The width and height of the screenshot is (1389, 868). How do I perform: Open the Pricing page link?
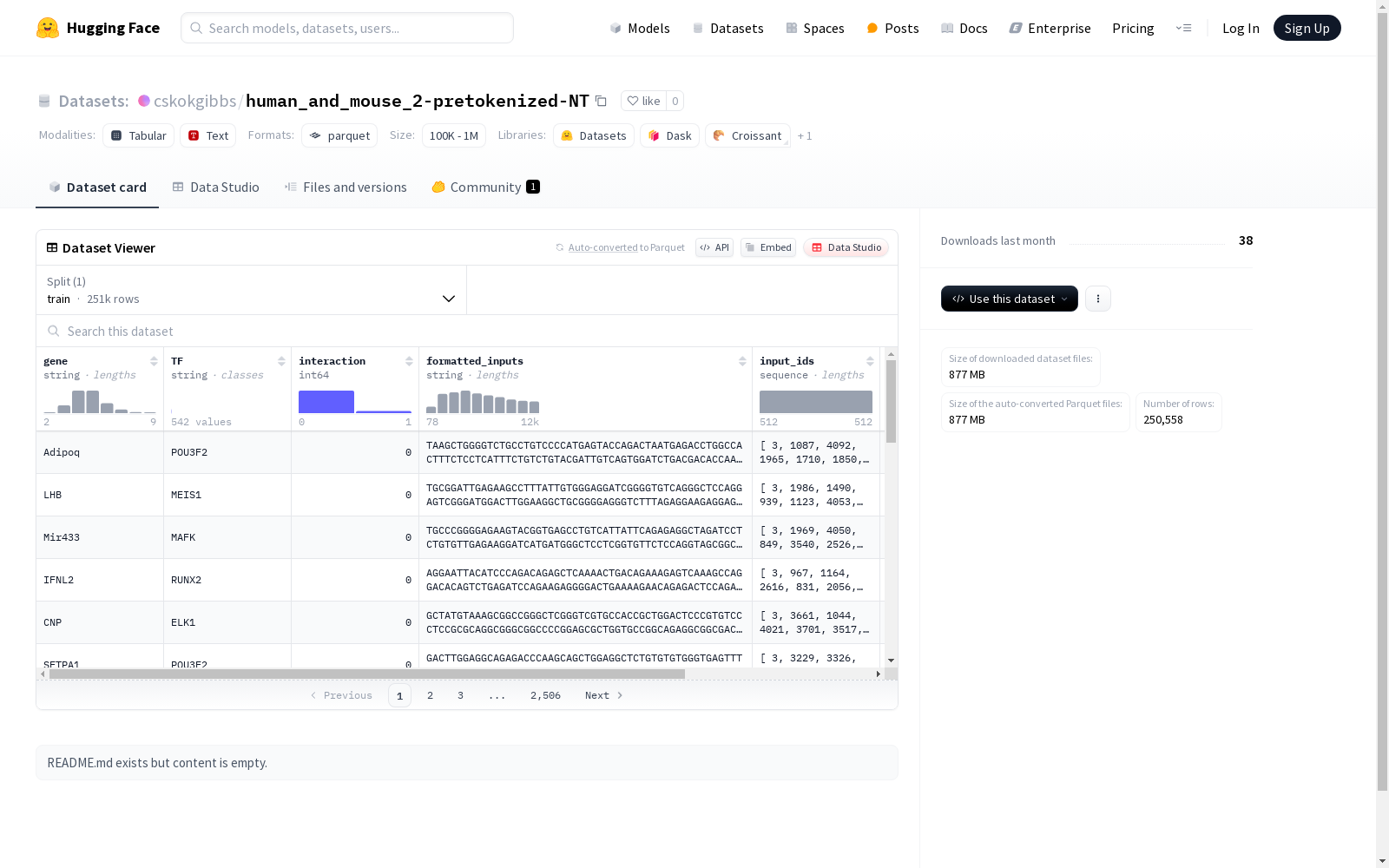click(x=1133, y=28)
